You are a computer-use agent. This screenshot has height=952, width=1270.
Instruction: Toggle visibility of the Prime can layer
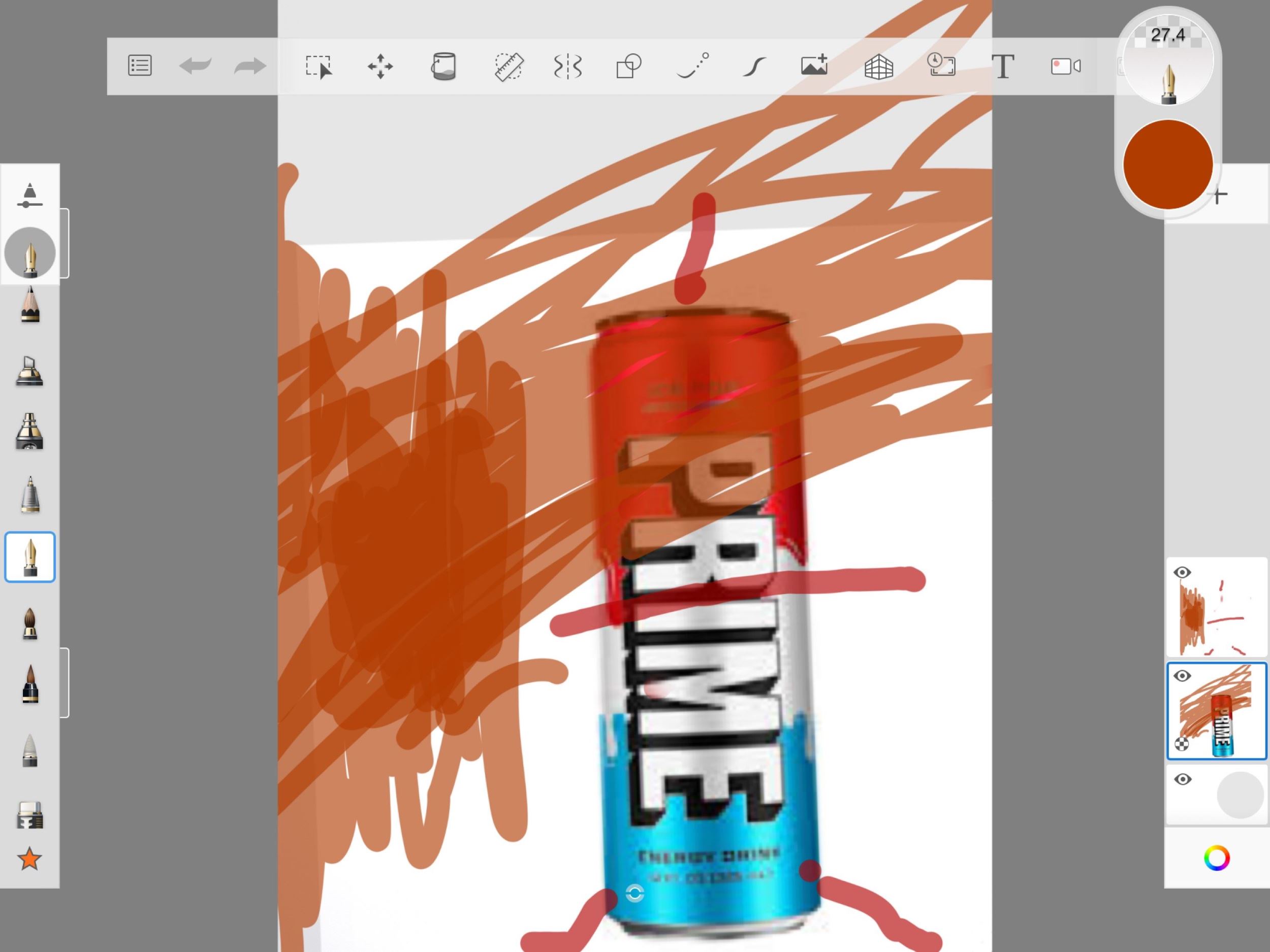click(x=1182, y=675)
